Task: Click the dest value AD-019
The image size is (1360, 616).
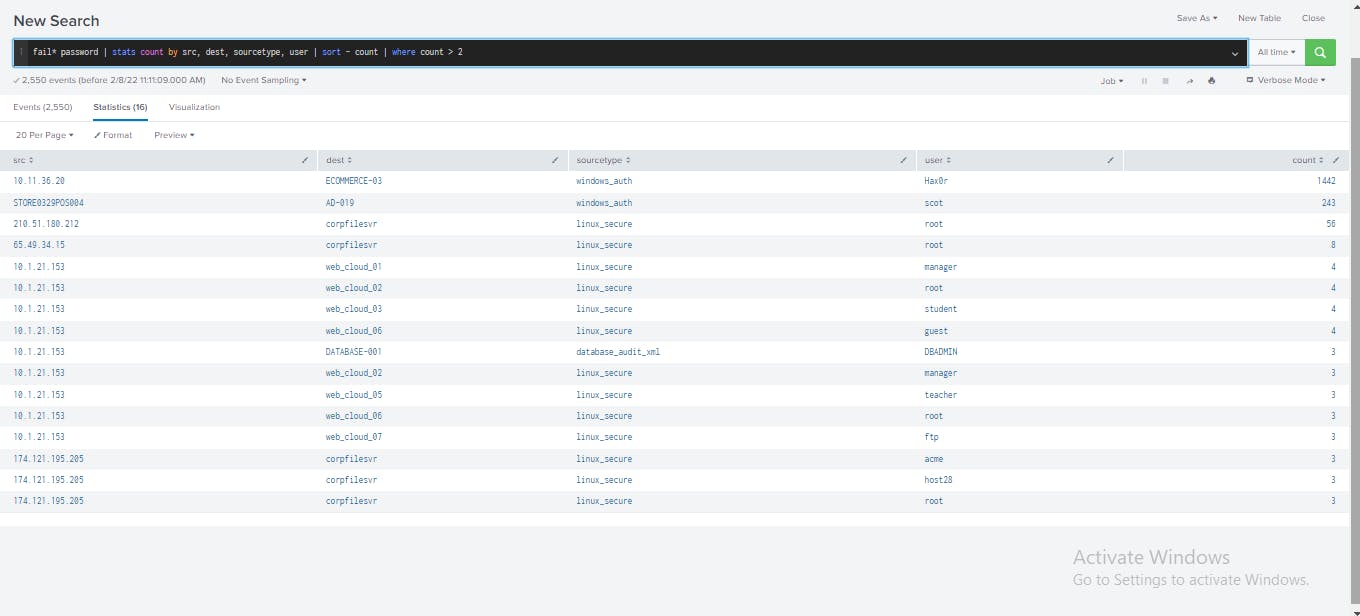Action: pos(340,203)
